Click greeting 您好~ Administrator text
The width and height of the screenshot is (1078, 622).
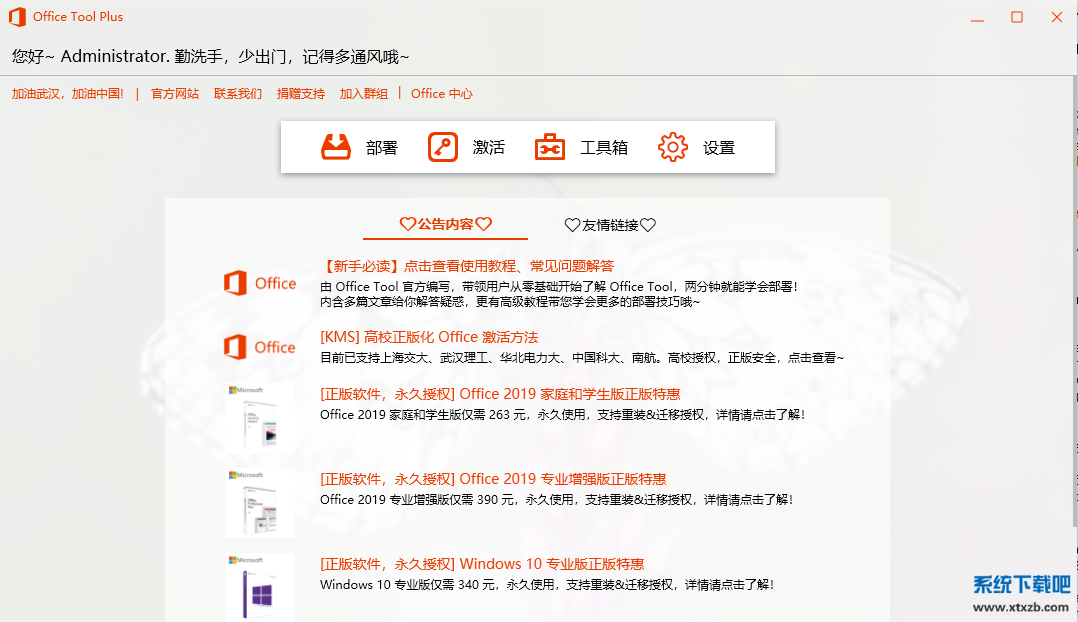click(x=210, y=56)
